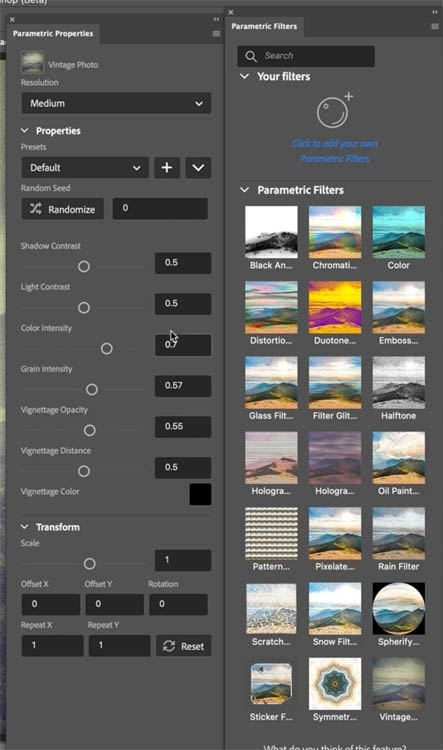This screenshot has width=443, height=750.
Task: Click the Rotation field
Action: pos(178,605)
